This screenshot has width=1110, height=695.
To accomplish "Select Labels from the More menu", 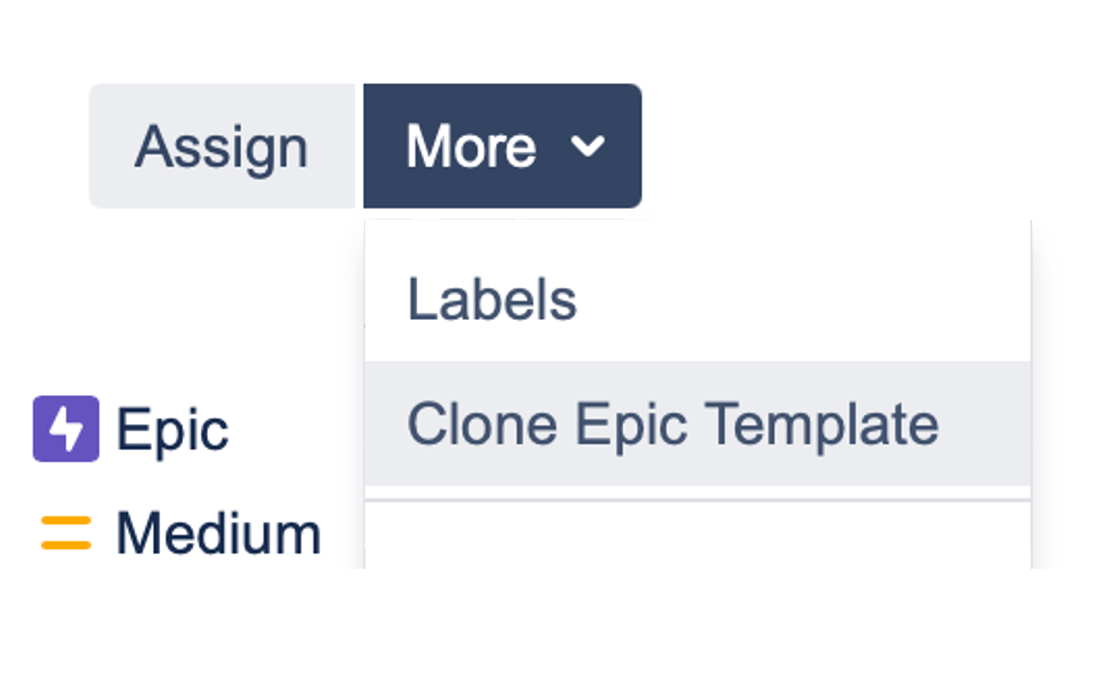I will (492, 300).
